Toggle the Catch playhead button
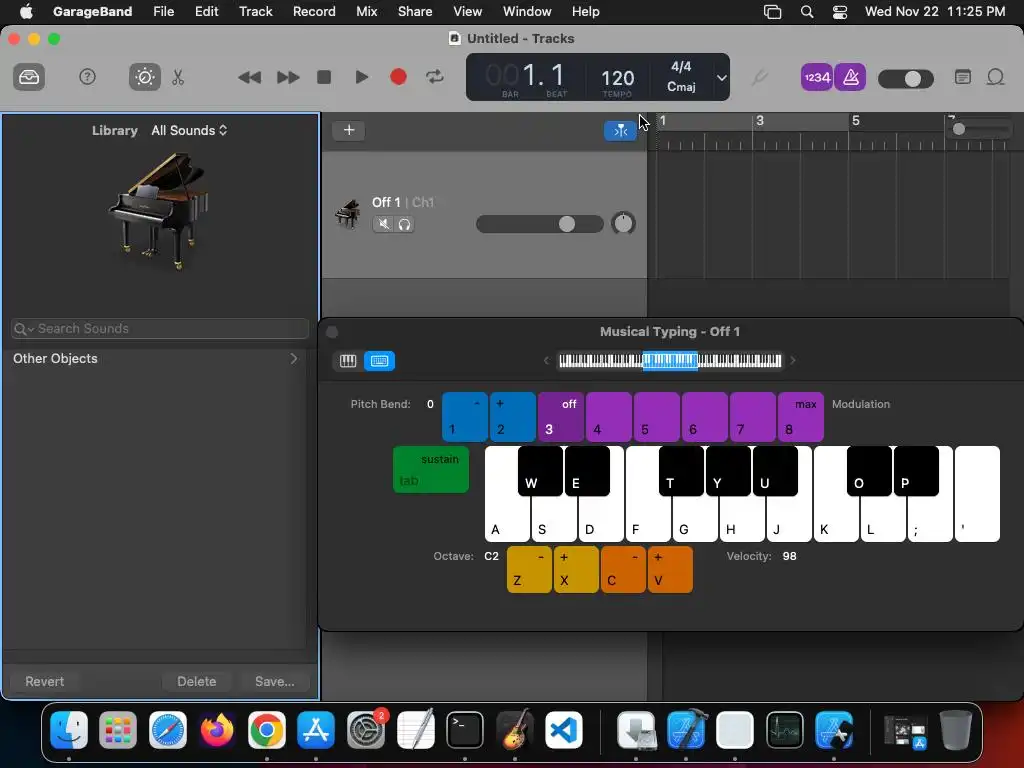Viewport: 1024px width, 768px height. click(x=620, y=131)
